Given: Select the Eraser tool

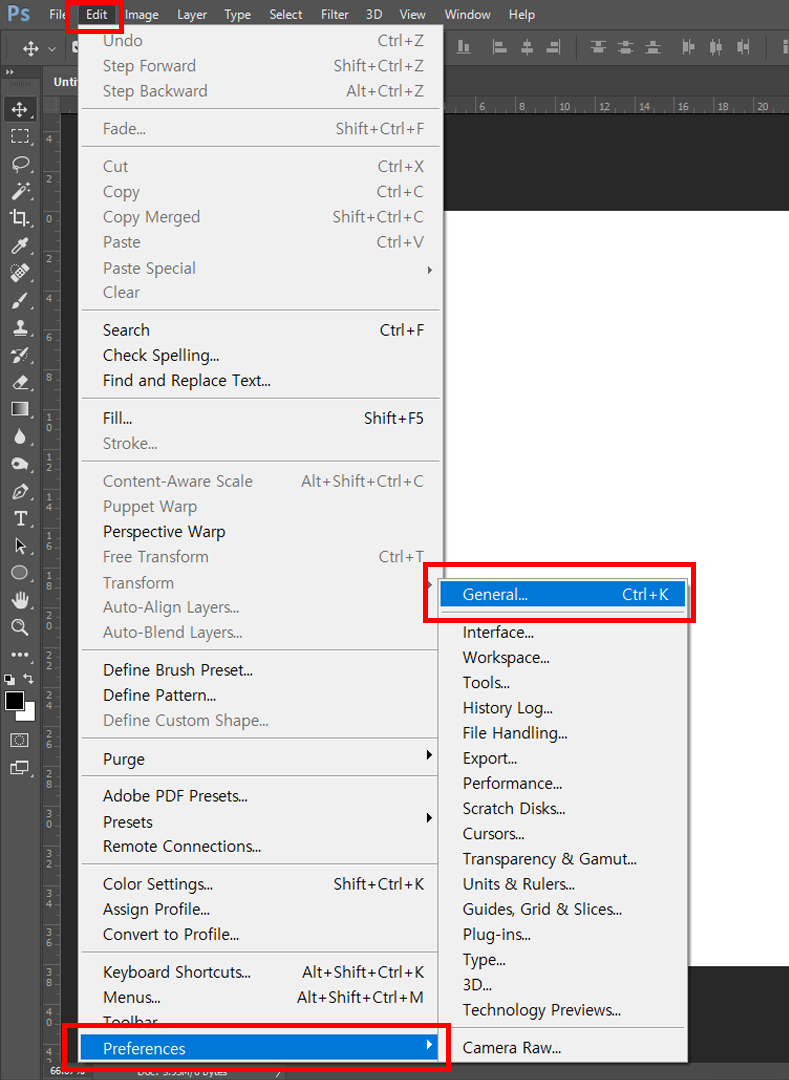Looking at the screenshot, I should 19,382.
